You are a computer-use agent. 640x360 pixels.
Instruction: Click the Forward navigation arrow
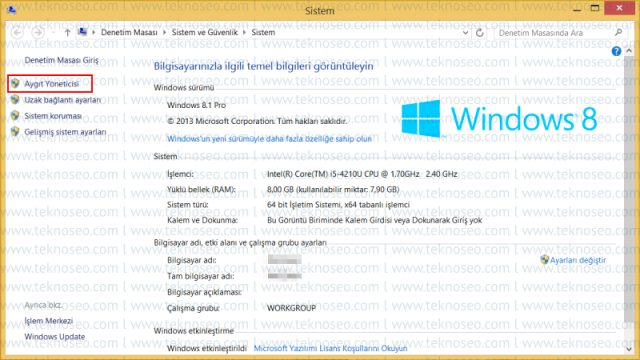38,32
